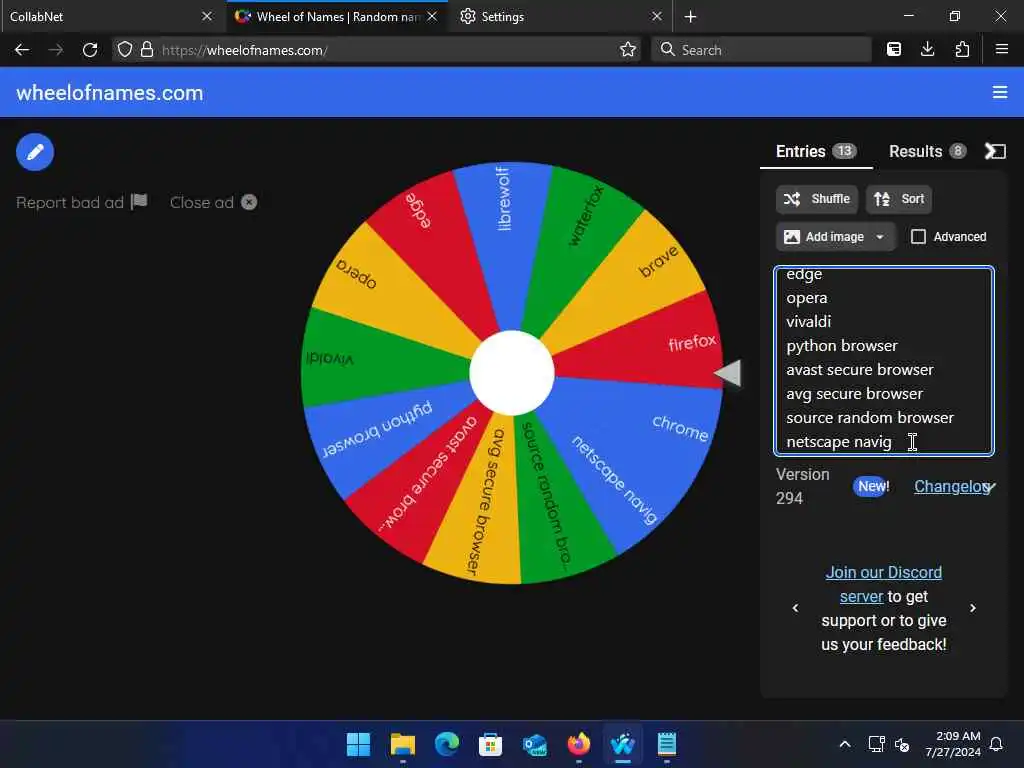Spin the wheel by clicking its white center

pyautogui.click(x=511, y=373)
